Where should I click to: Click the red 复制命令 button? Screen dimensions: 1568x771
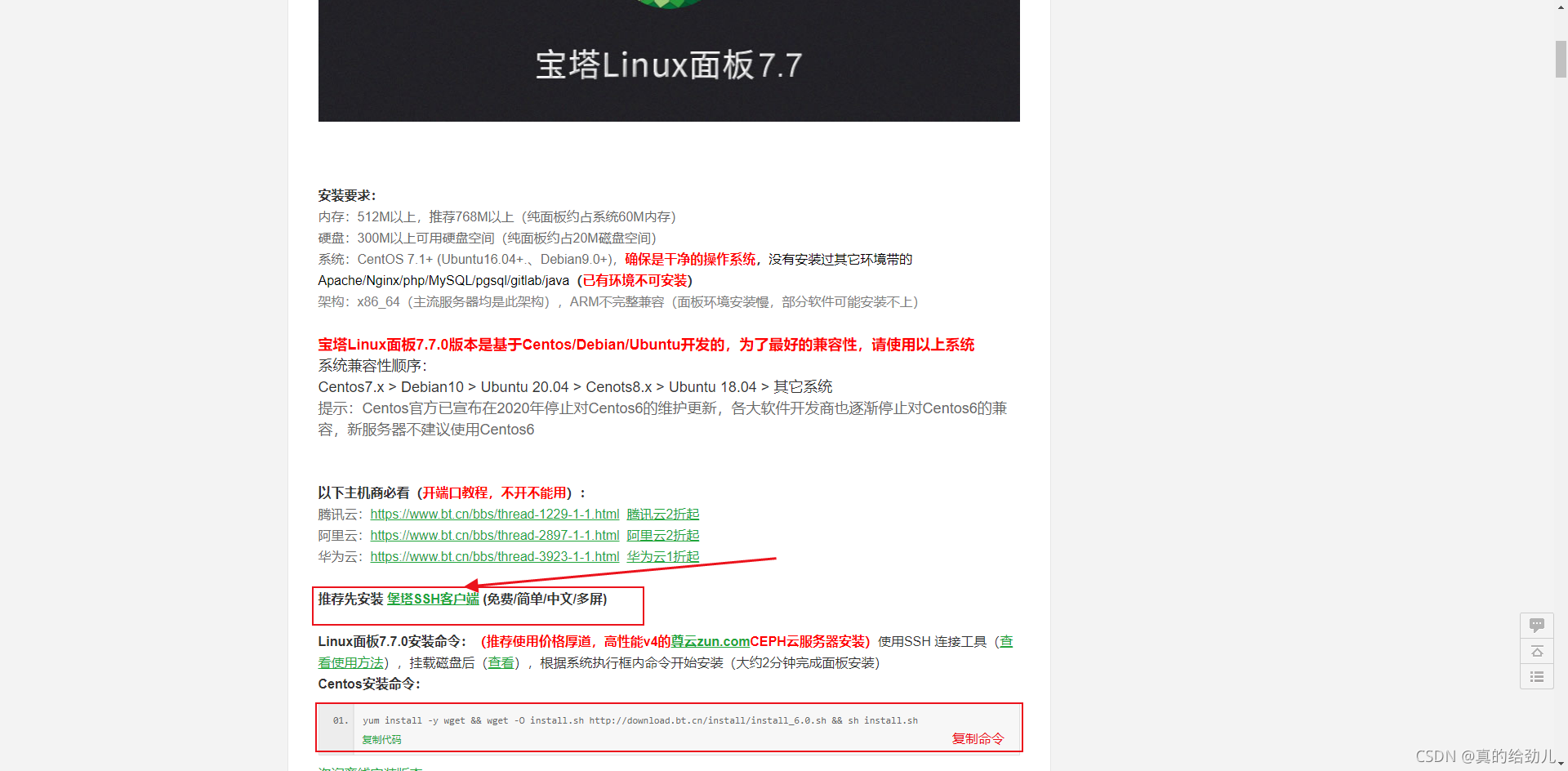978,739
